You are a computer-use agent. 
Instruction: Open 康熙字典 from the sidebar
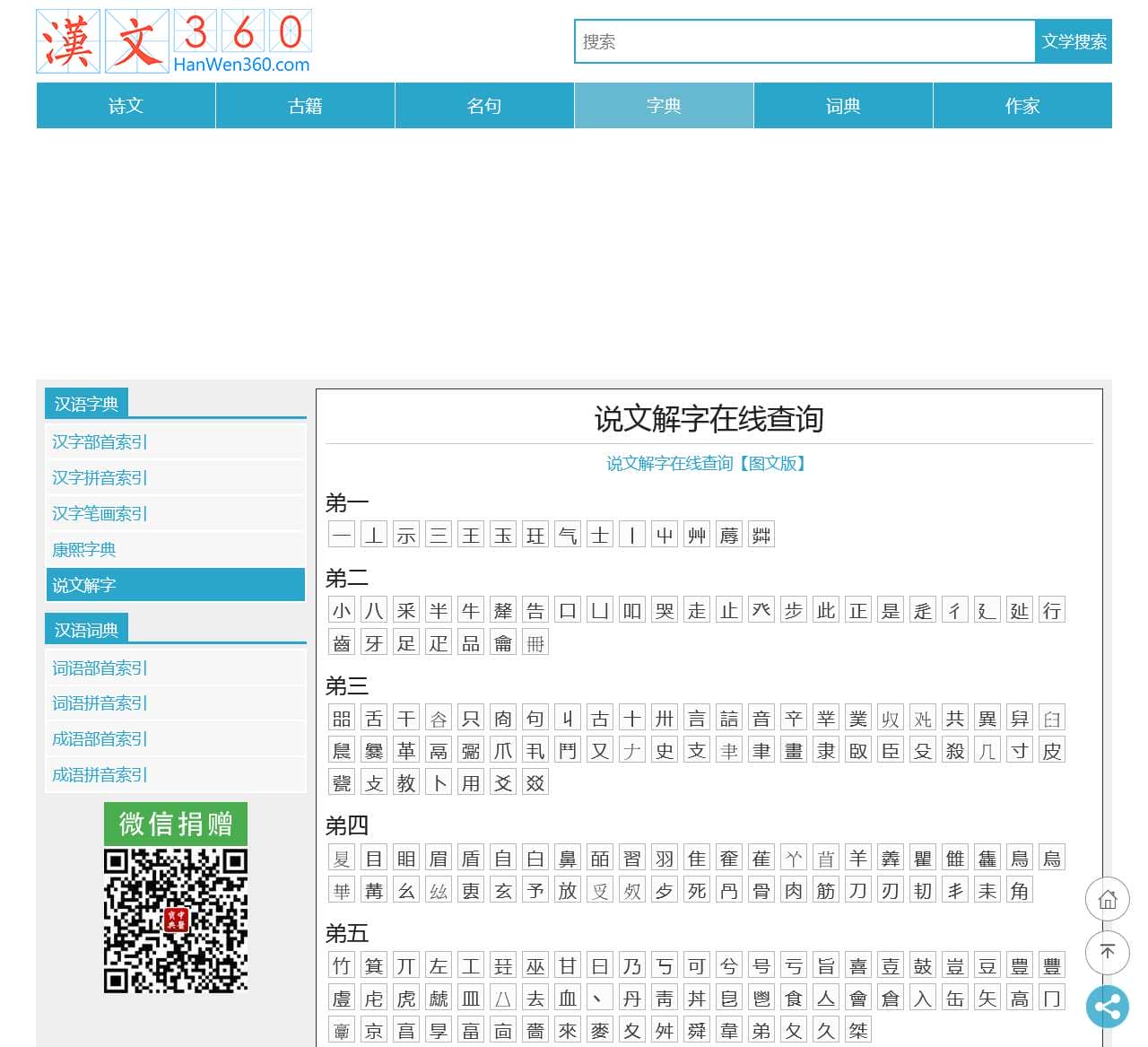(x=84, y=549)
